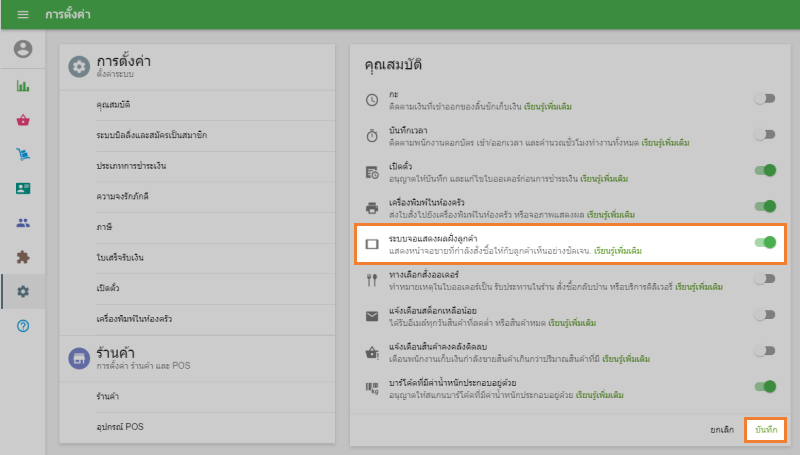The width and height of the screenshot is (800, 455).
Task: Open the employees ID card icon
Action: click(23, 188)
